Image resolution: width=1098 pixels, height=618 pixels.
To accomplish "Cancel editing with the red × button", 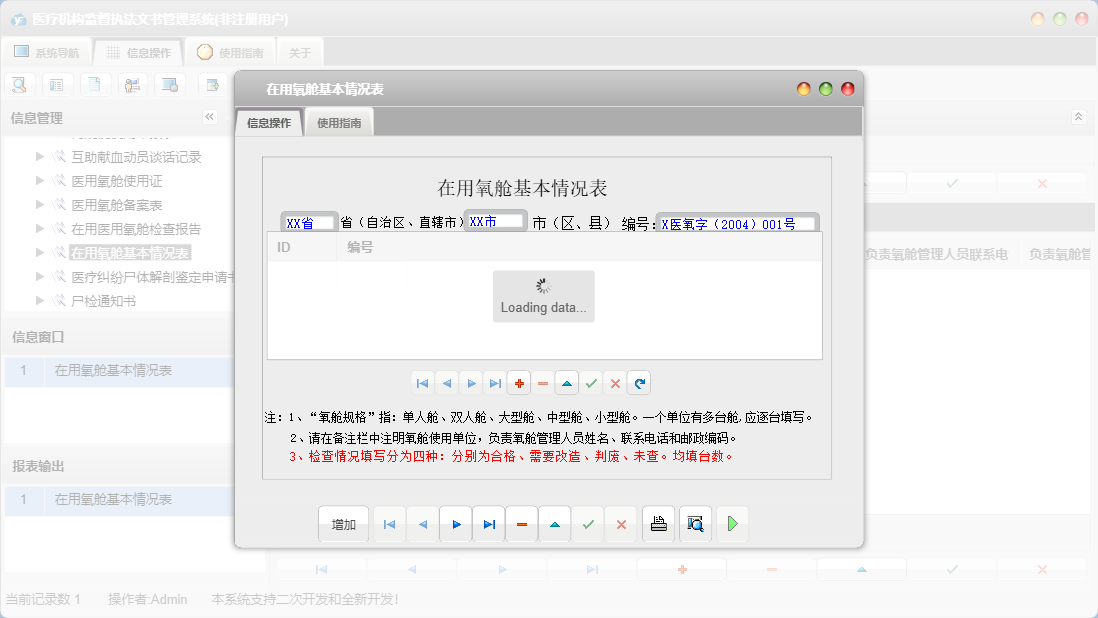I will click(621, 524).
